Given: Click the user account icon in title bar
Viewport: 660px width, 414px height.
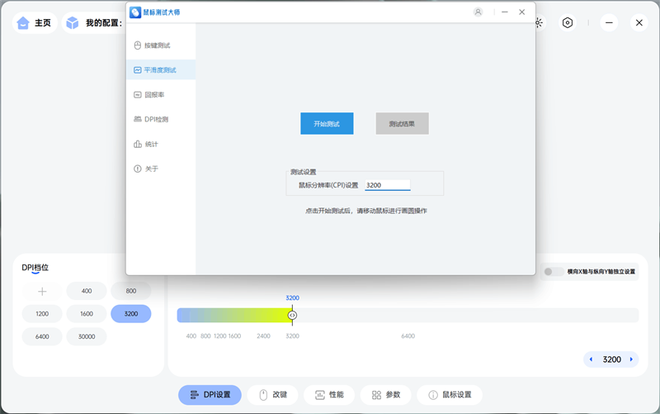Looking at the screenshot, I should pos(478,12).
